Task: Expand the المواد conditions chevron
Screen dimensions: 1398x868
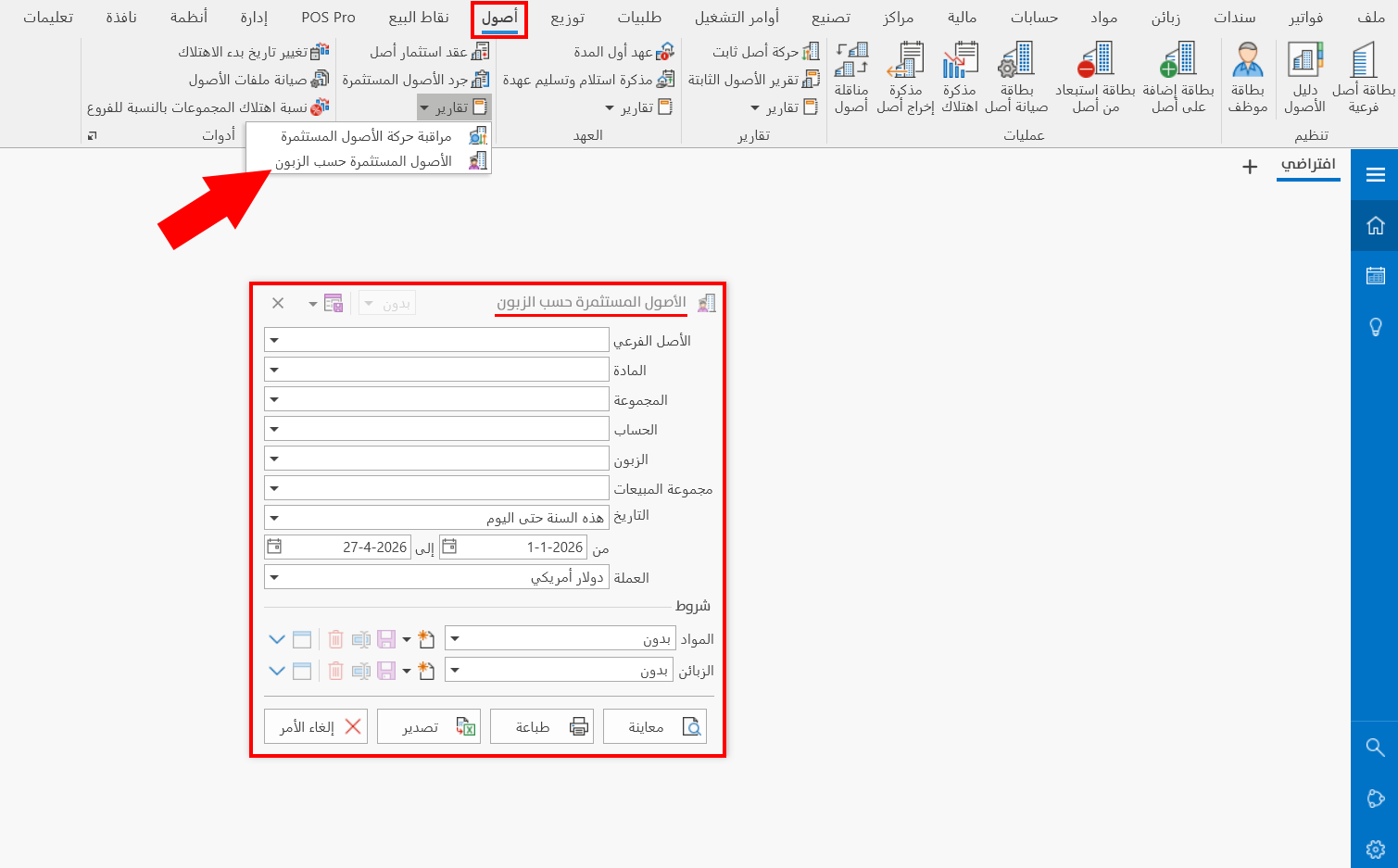Action: click(x=277, y=639)
